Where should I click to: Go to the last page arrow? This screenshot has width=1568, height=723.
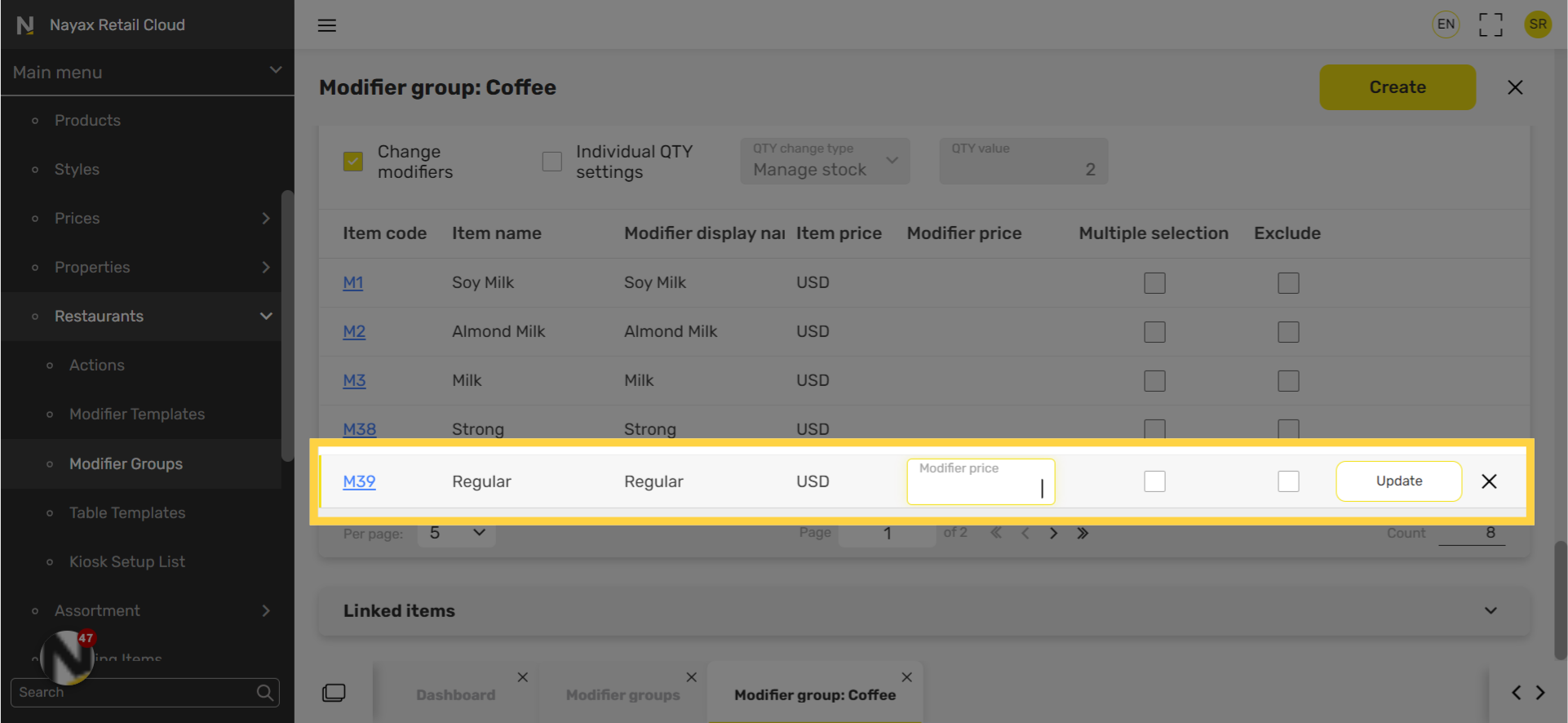(x=1083, y=534)
